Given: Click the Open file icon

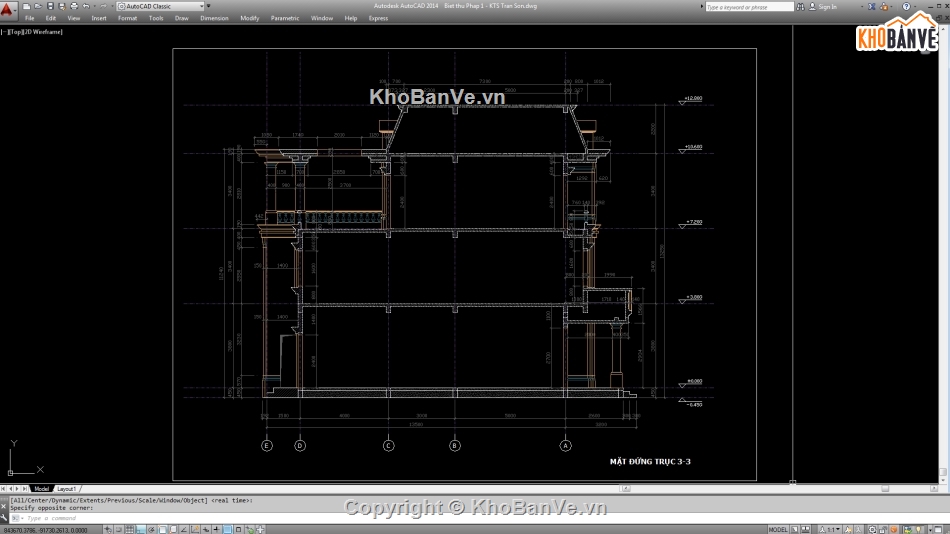Looking at the screenshot, I should (38, 6).
